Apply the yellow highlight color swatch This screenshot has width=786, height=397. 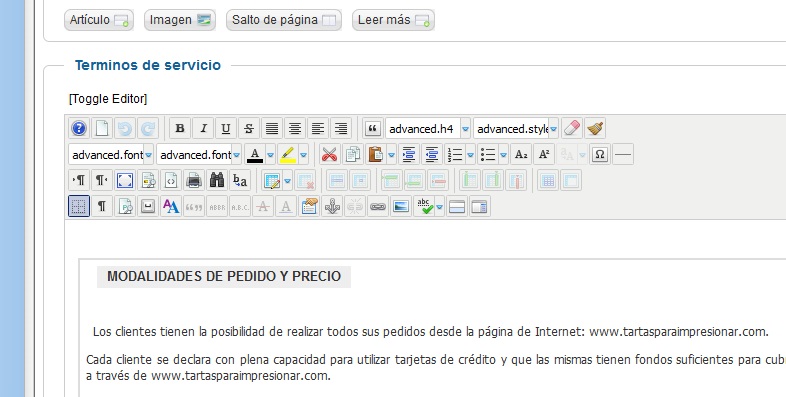coord(288,154)
